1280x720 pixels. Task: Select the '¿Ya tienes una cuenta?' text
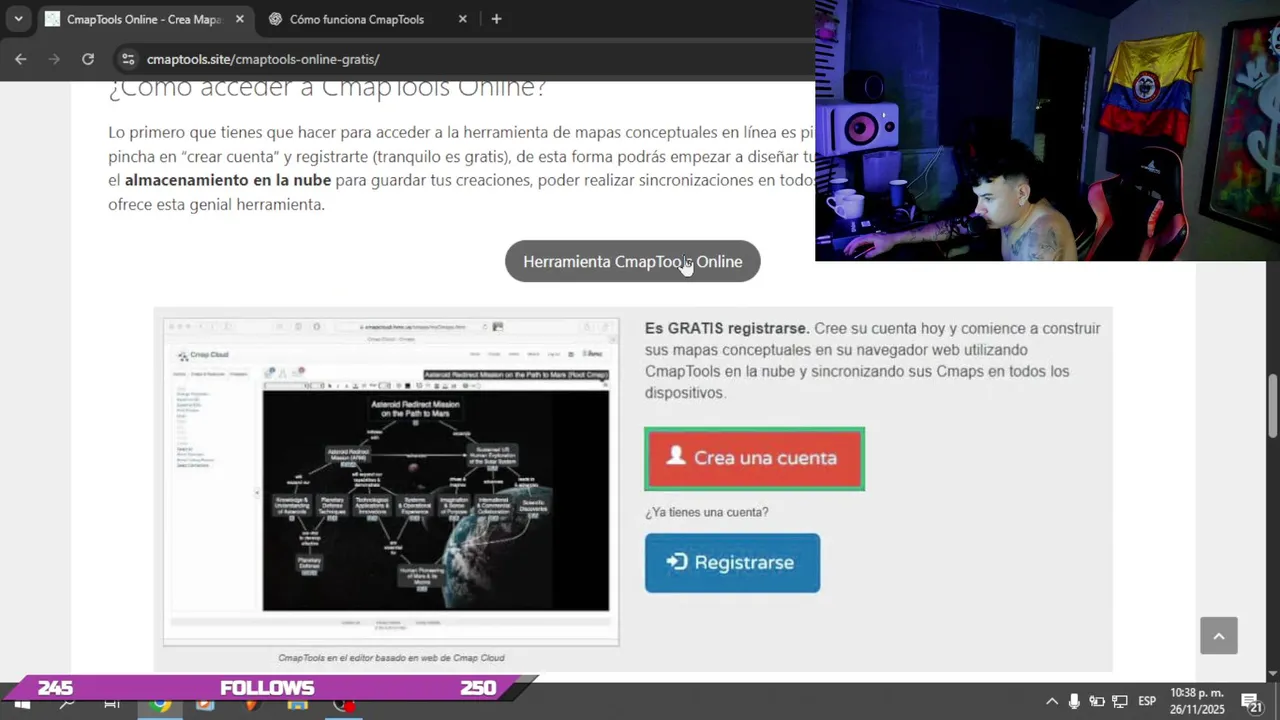click(x=706, y=512)
